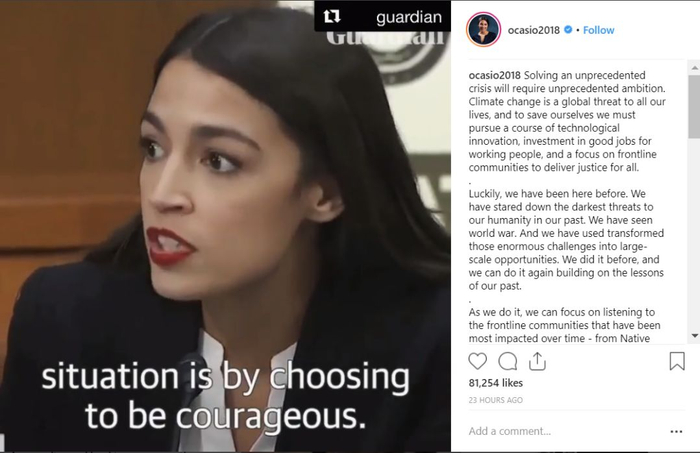Click ocasio2018 username in the caption

tap(495, 75)
